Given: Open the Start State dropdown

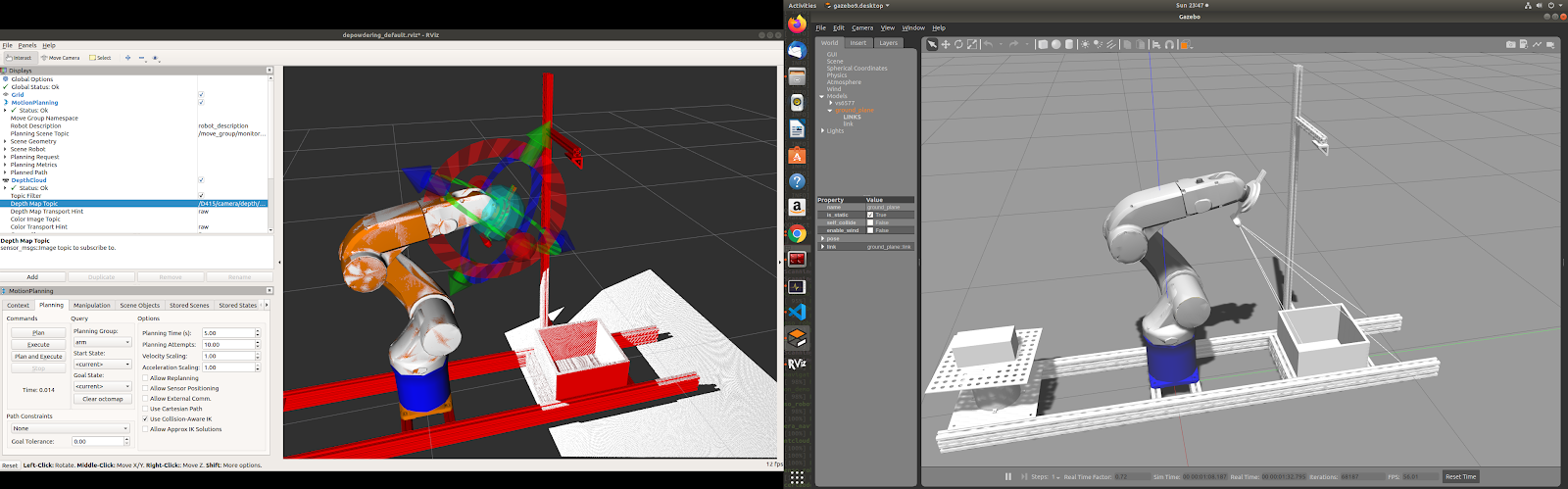Looking at the screenshot, I should click(x=102, y=365).
